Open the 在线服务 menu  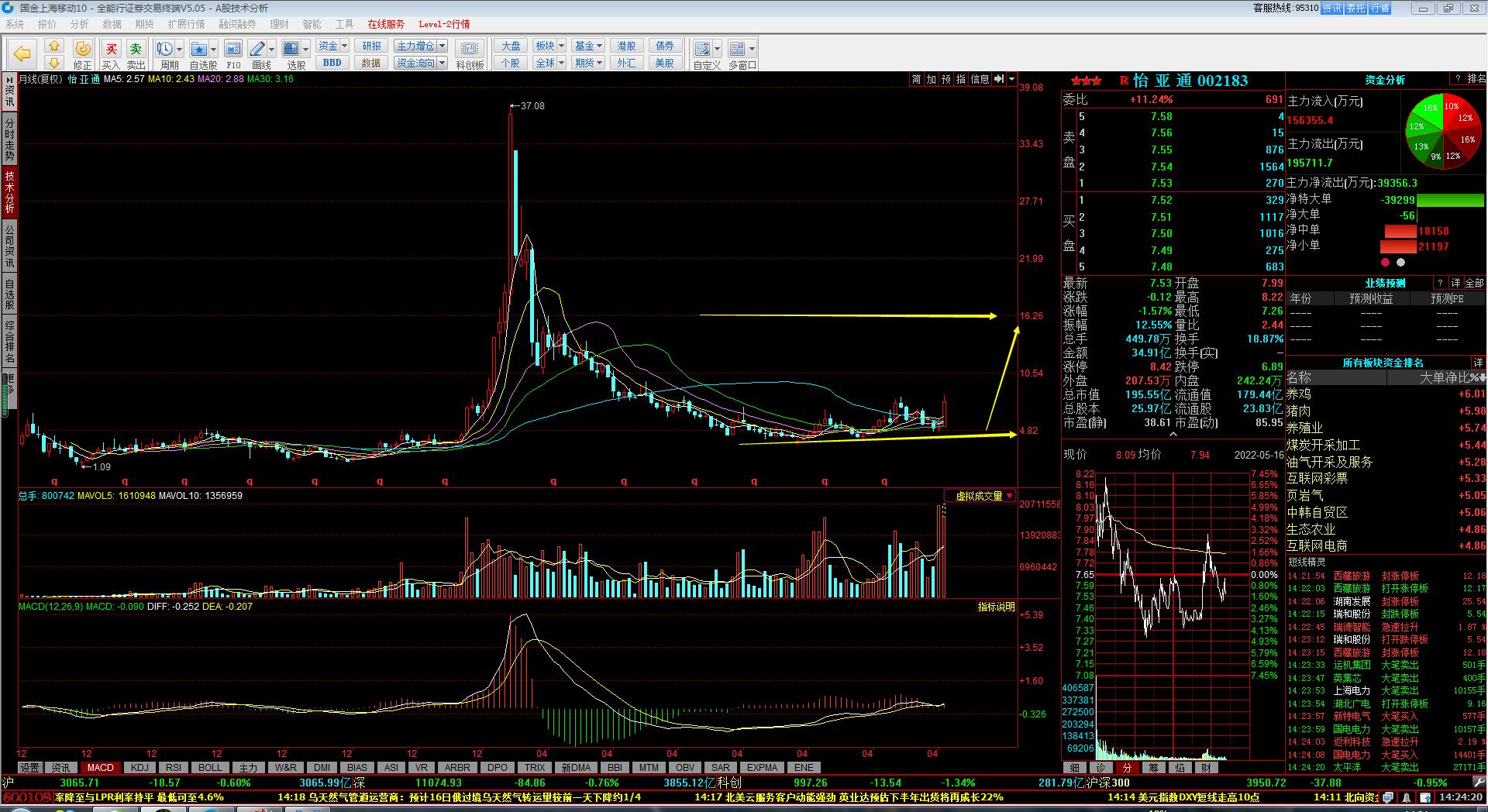pyautogui.click(x=386, y=24)
